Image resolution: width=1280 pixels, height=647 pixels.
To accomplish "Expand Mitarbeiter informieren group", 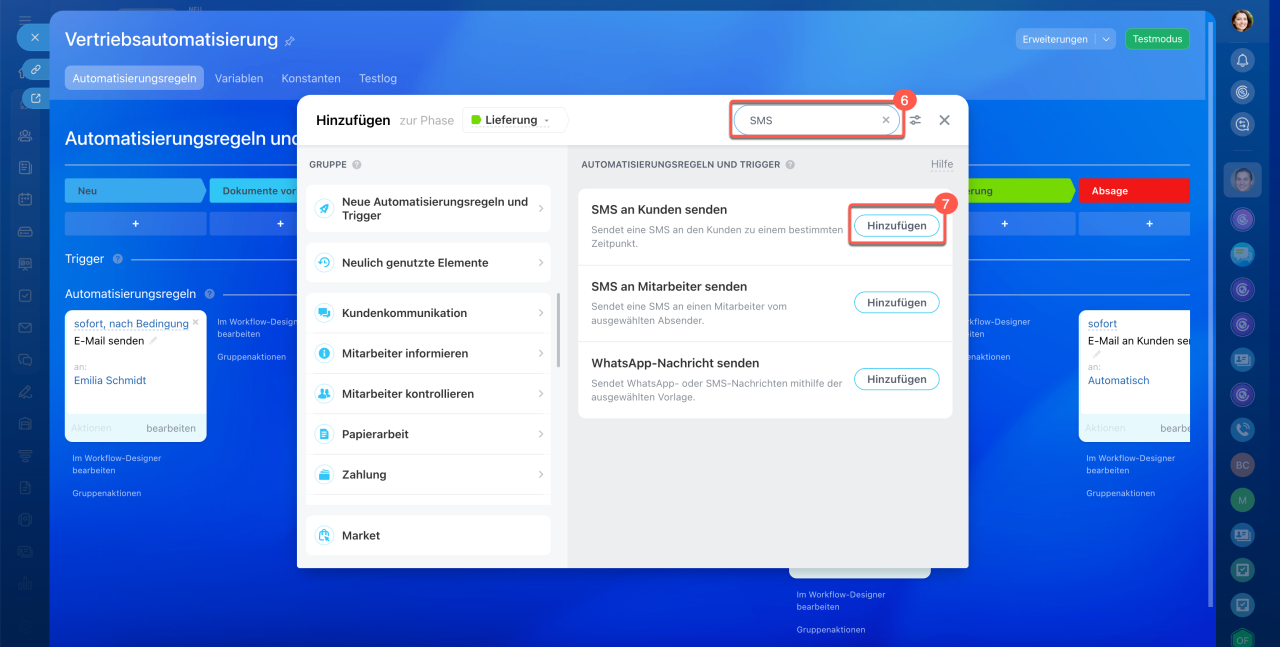I will point(428,353).
